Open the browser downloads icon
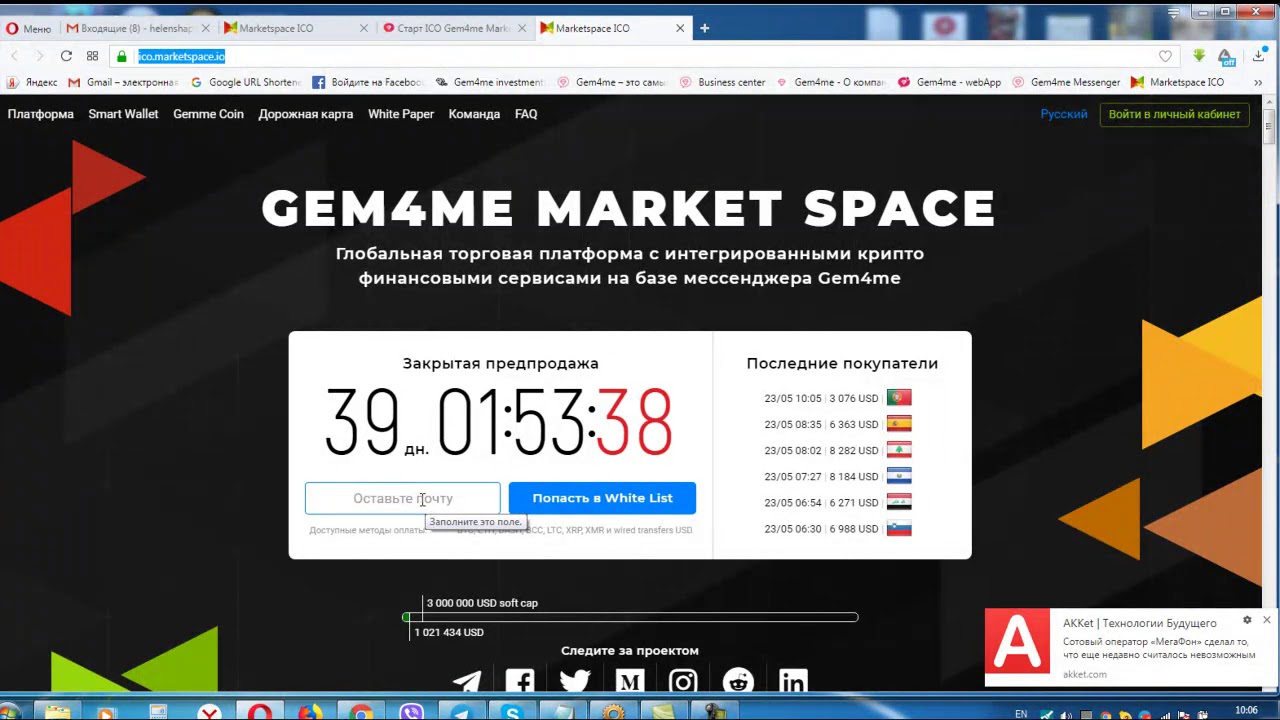1280x720 pixels. tap(1259, 56)
